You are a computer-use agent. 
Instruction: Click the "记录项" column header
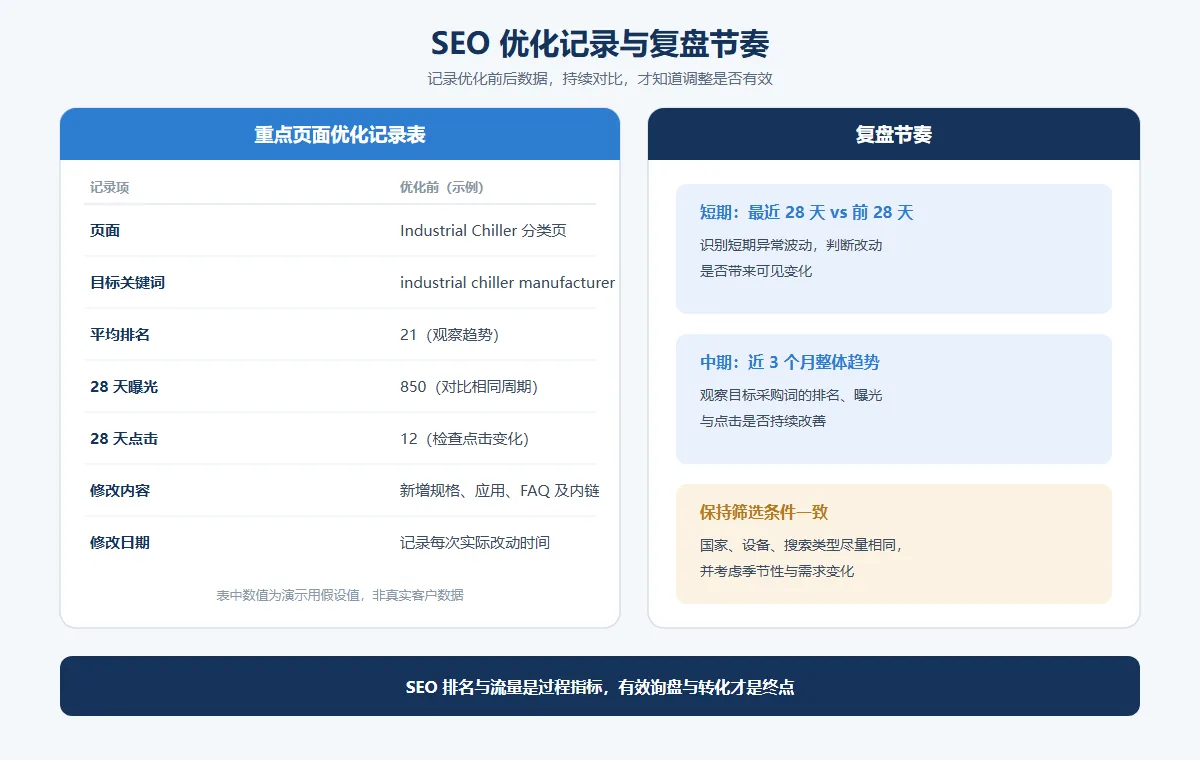109,188
